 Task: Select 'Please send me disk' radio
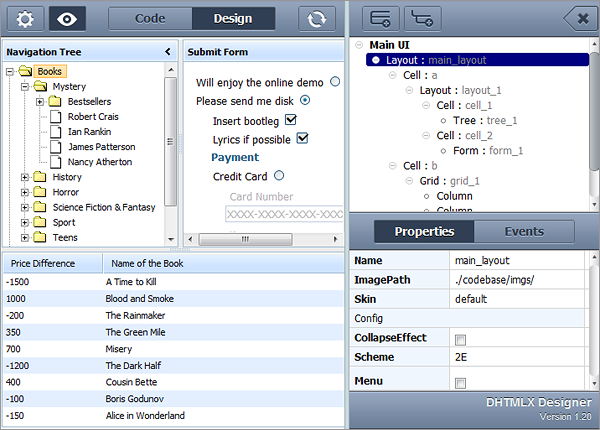pyautogui.click(x=305, y=100)
